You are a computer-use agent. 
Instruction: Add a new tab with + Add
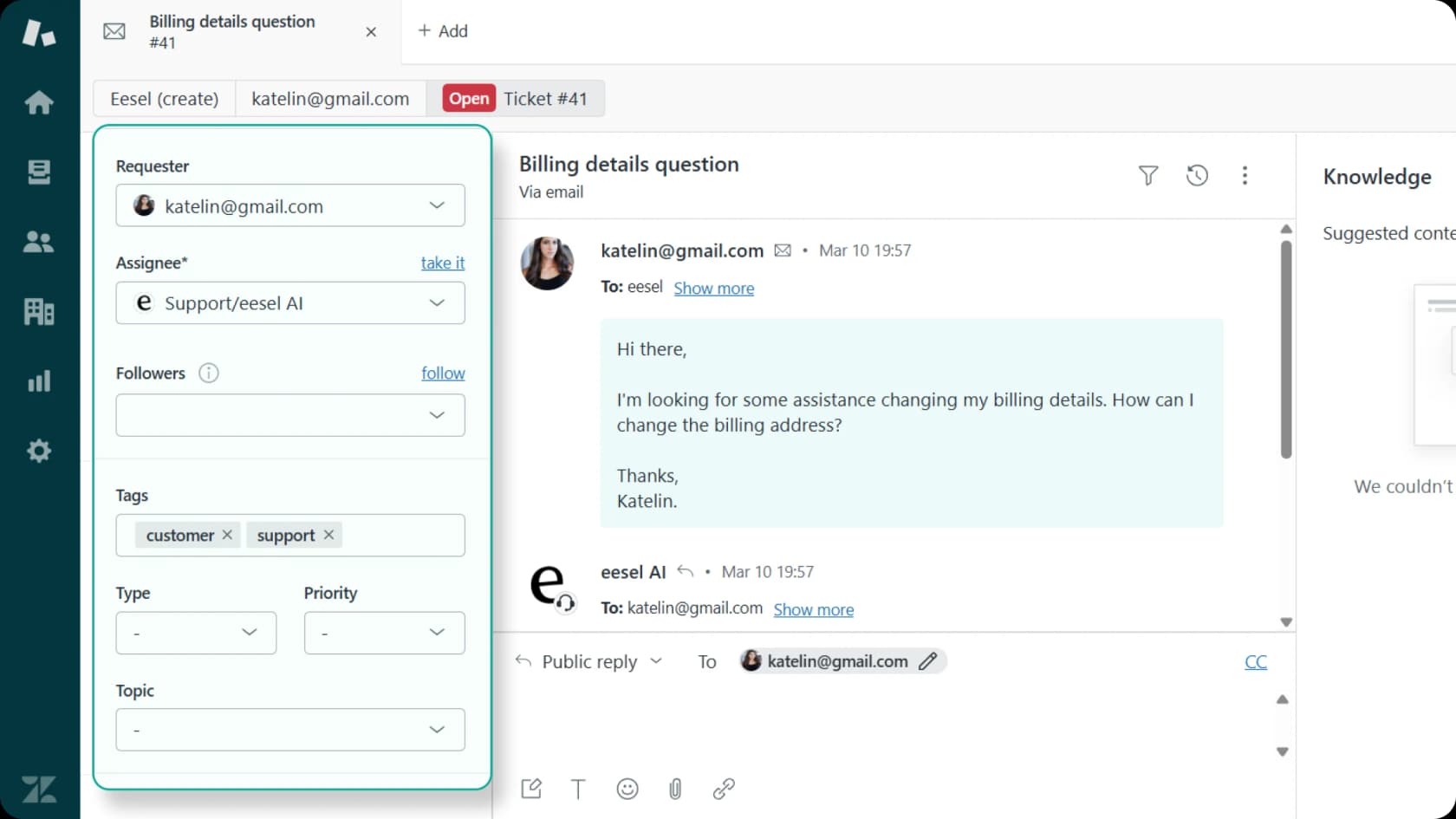click(x=443, y=31)
